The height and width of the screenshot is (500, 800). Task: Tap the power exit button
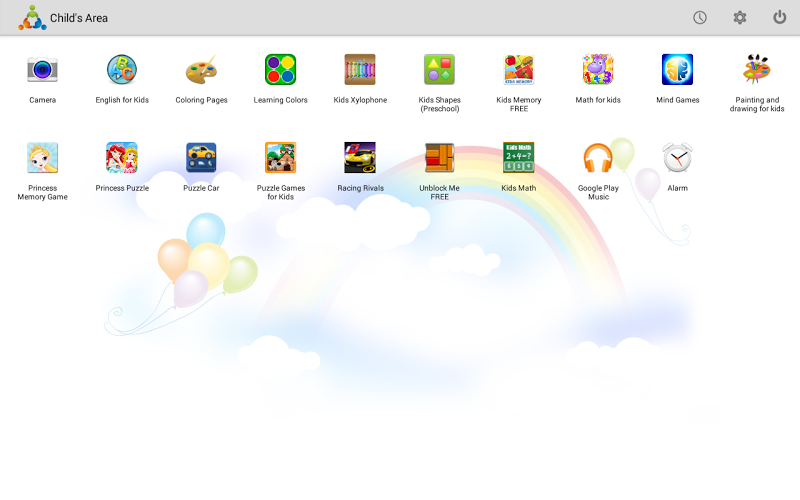click(780, 18)
